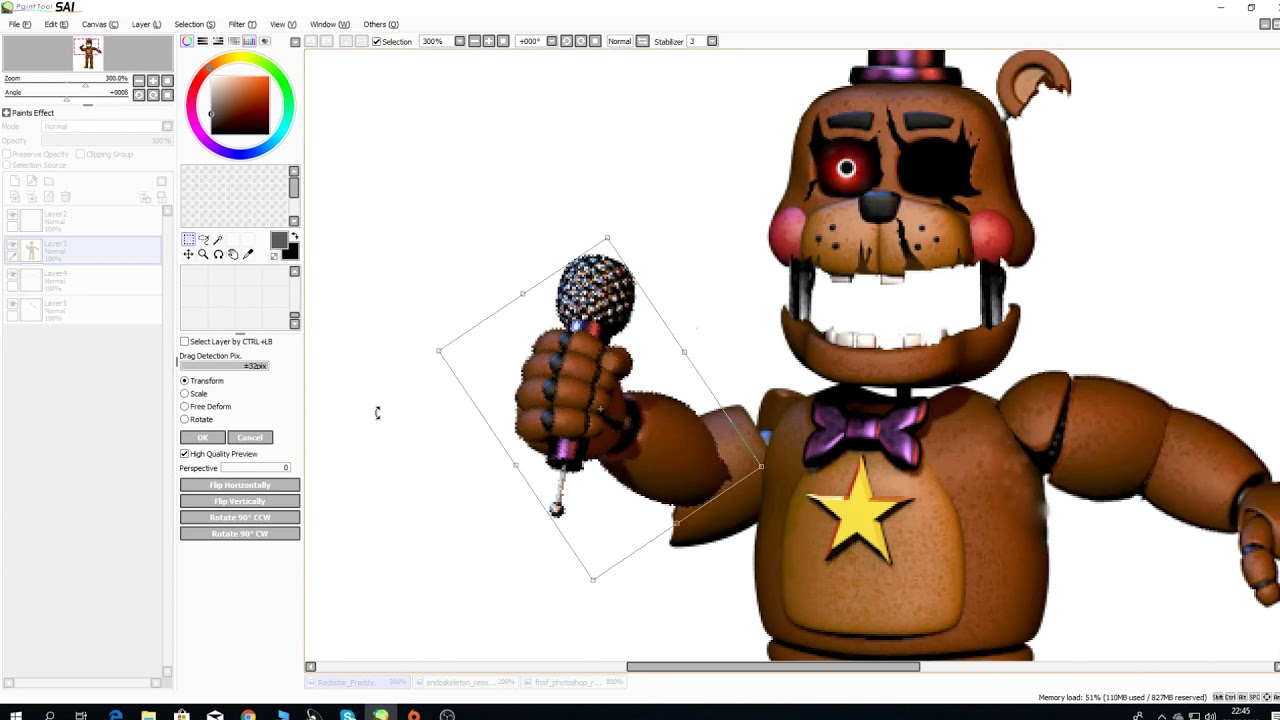1280x720 pixels.
Task: Click toolbar rotate counterclockwise button
Action: [x=566, y=41]
